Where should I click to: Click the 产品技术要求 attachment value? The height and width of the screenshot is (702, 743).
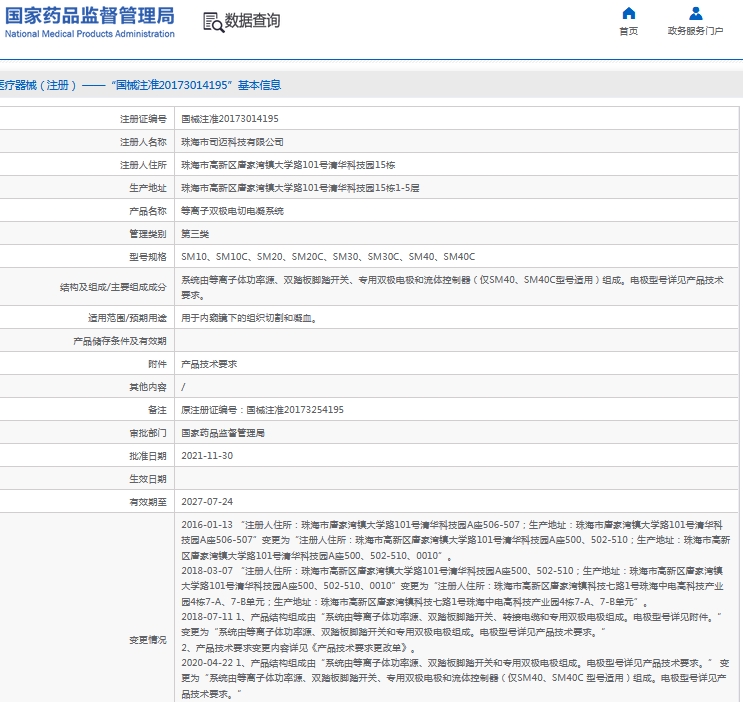(x=209, y=365)
